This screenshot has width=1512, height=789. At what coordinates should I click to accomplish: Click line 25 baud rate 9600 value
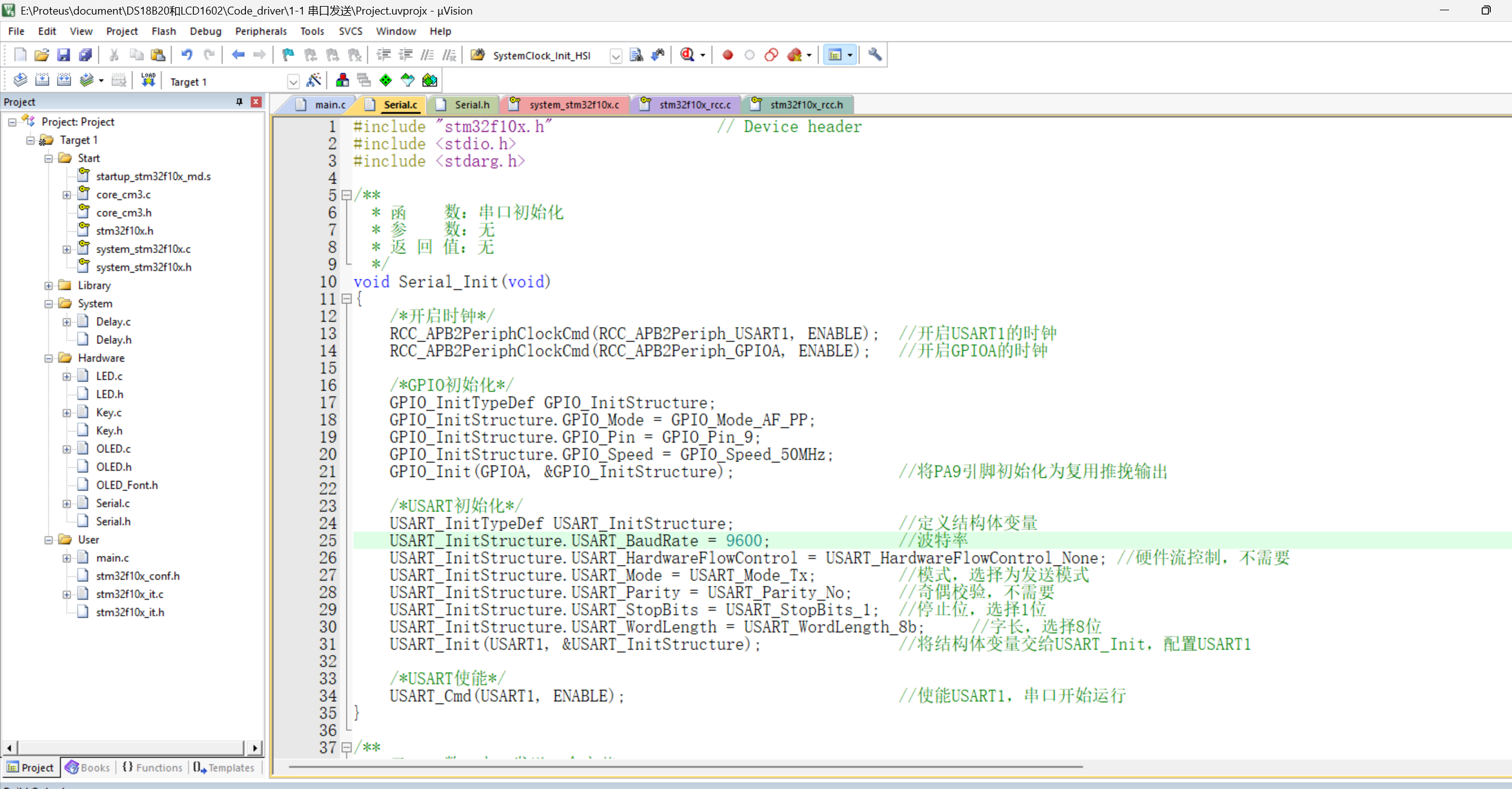point(744,541)
